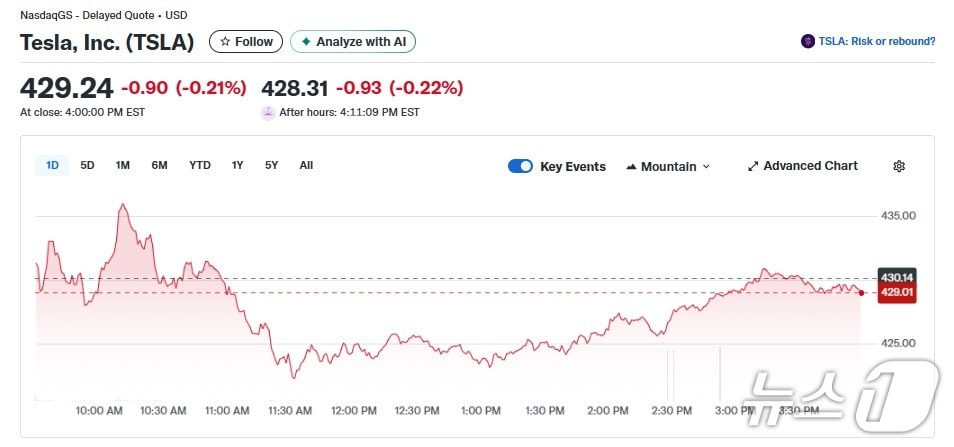Click the Advanced Chart expand icon
The height and width of the screenshot is (447, 954).
click(753, 166)
